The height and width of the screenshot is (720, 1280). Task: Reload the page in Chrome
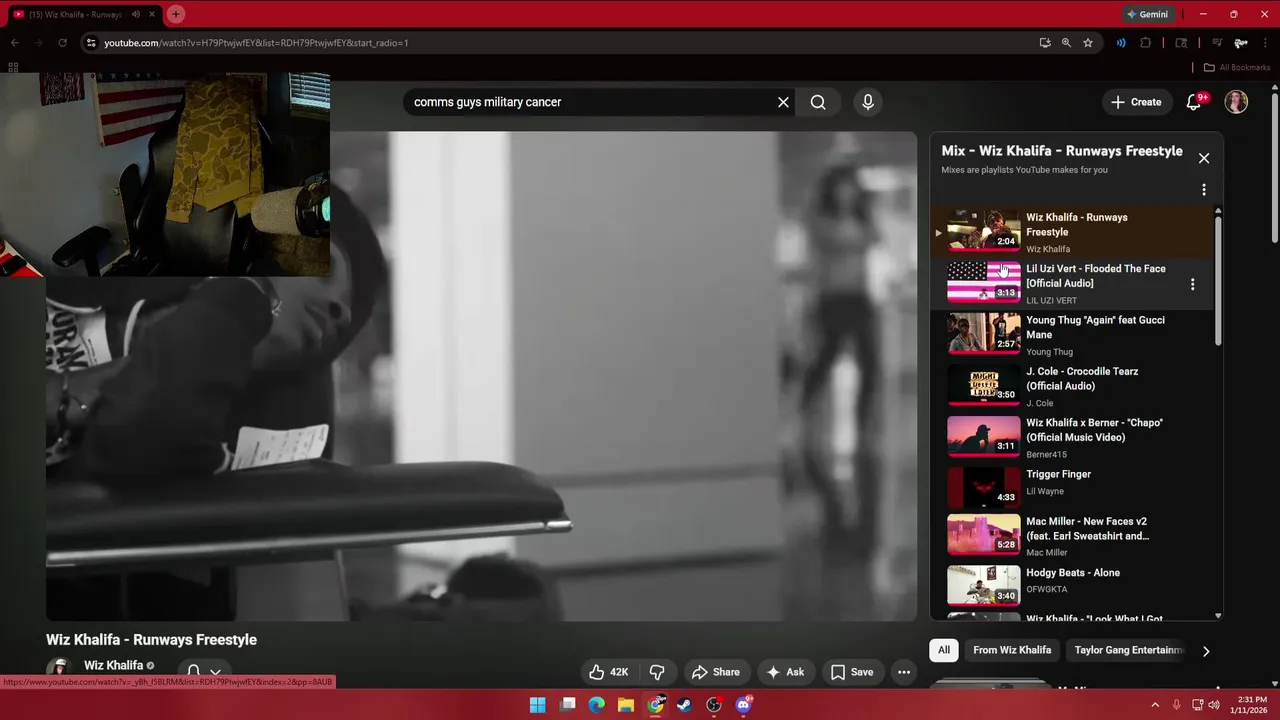pyautogui.click(x=62, y=43)
